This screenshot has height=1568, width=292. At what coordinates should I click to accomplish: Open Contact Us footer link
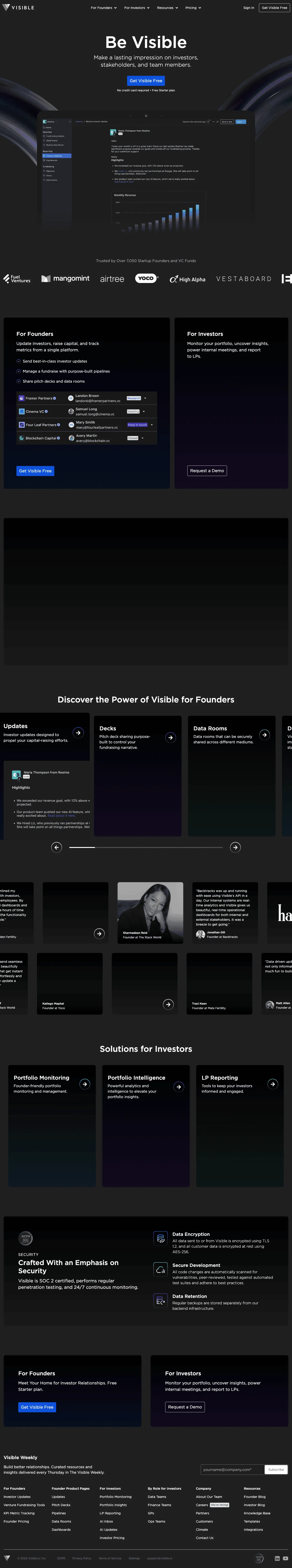204,1538
